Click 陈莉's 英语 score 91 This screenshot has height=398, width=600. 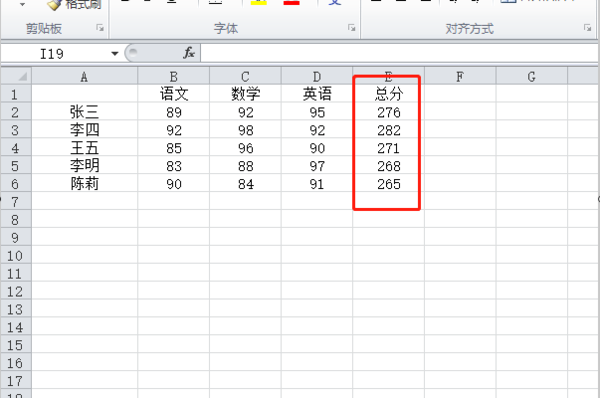pyautogui.click(x=317, y=183)
